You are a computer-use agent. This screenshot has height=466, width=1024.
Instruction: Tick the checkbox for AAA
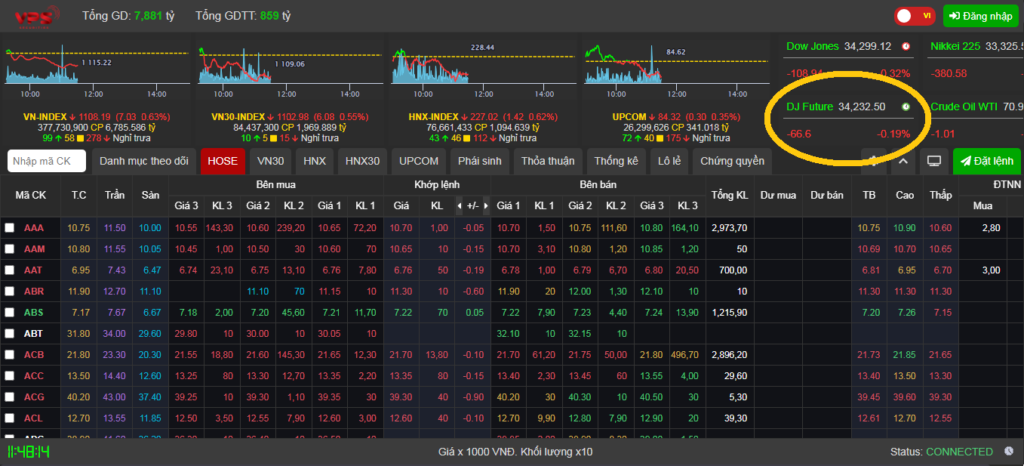point(10,228)
